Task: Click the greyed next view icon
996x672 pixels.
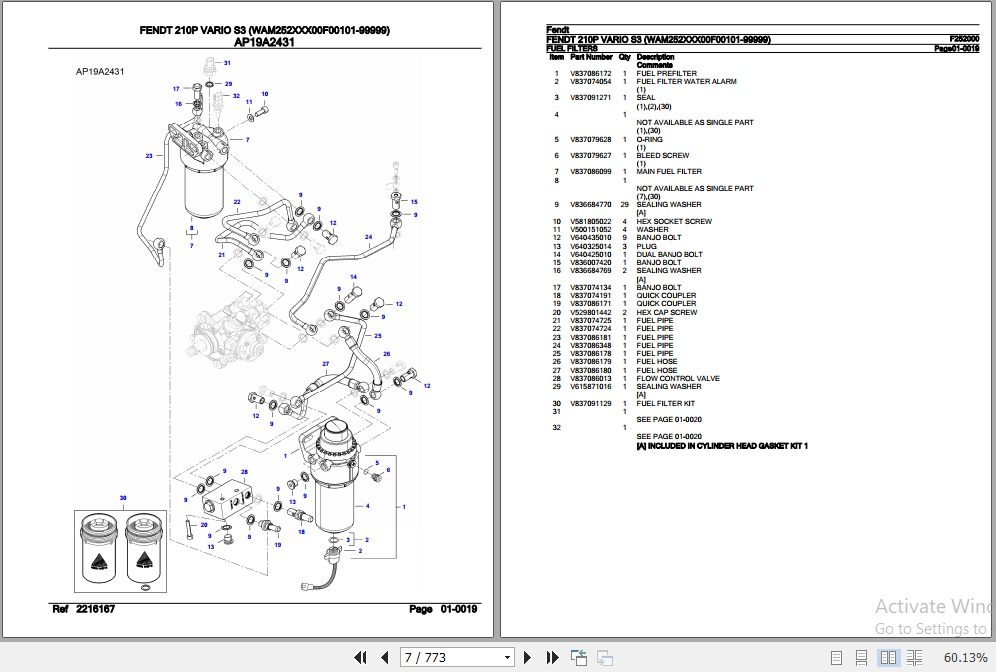Action: coord(605,657)
